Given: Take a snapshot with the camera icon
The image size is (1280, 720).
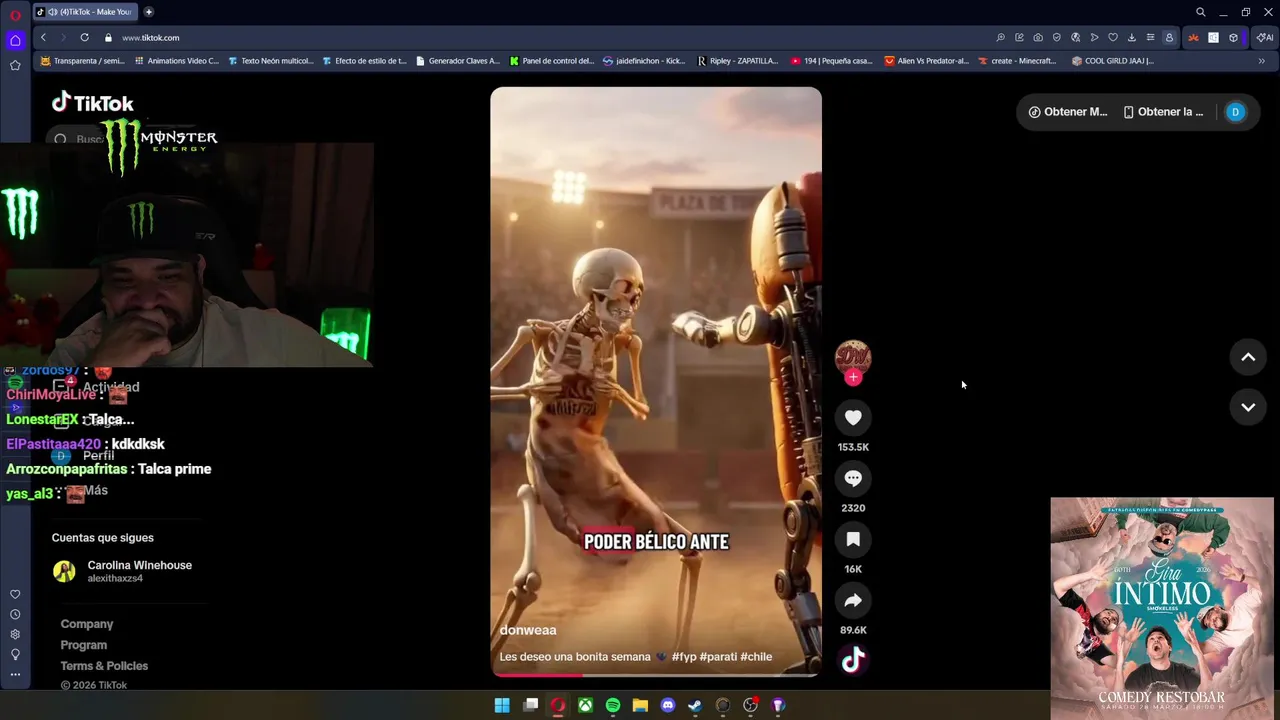Looking at the screenshot, I should click(x=1038, y=37).
